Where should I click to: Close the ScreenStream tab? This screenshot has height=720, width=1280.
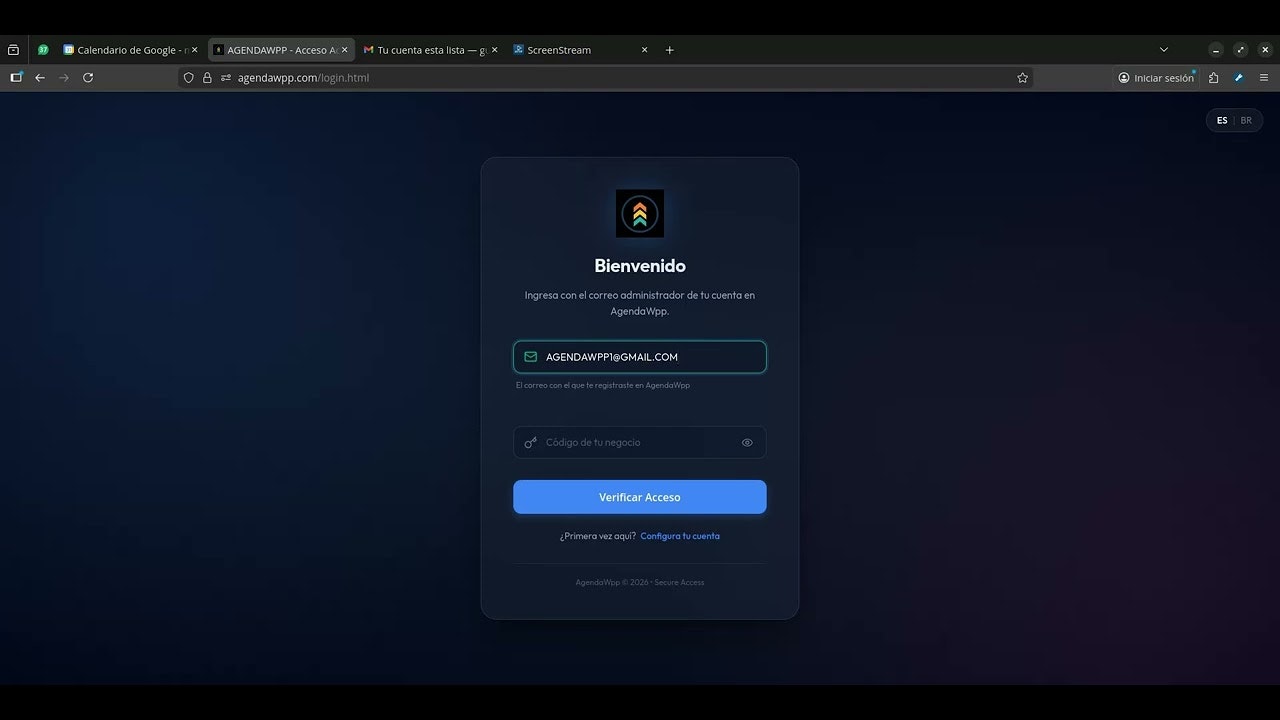tap(644, 50)
